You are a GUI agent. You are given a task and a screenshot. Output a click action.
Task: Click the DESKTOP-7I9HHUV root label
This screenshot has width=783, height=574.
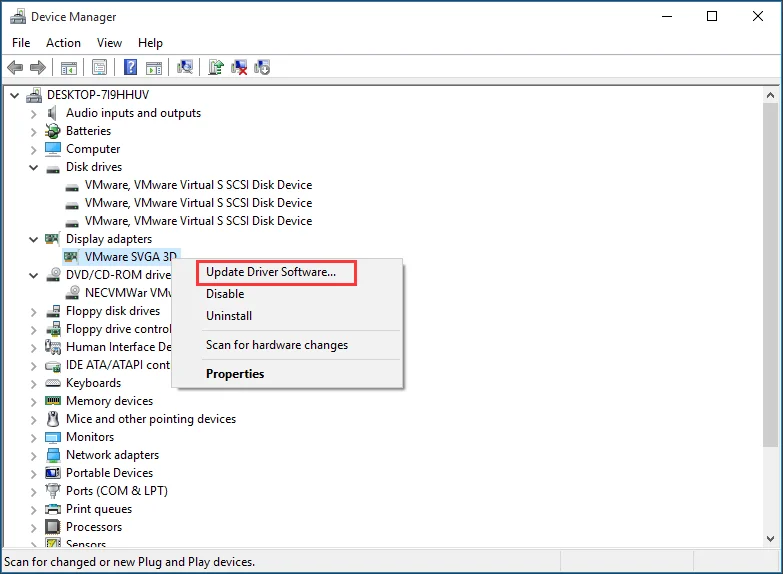(98, 95)
